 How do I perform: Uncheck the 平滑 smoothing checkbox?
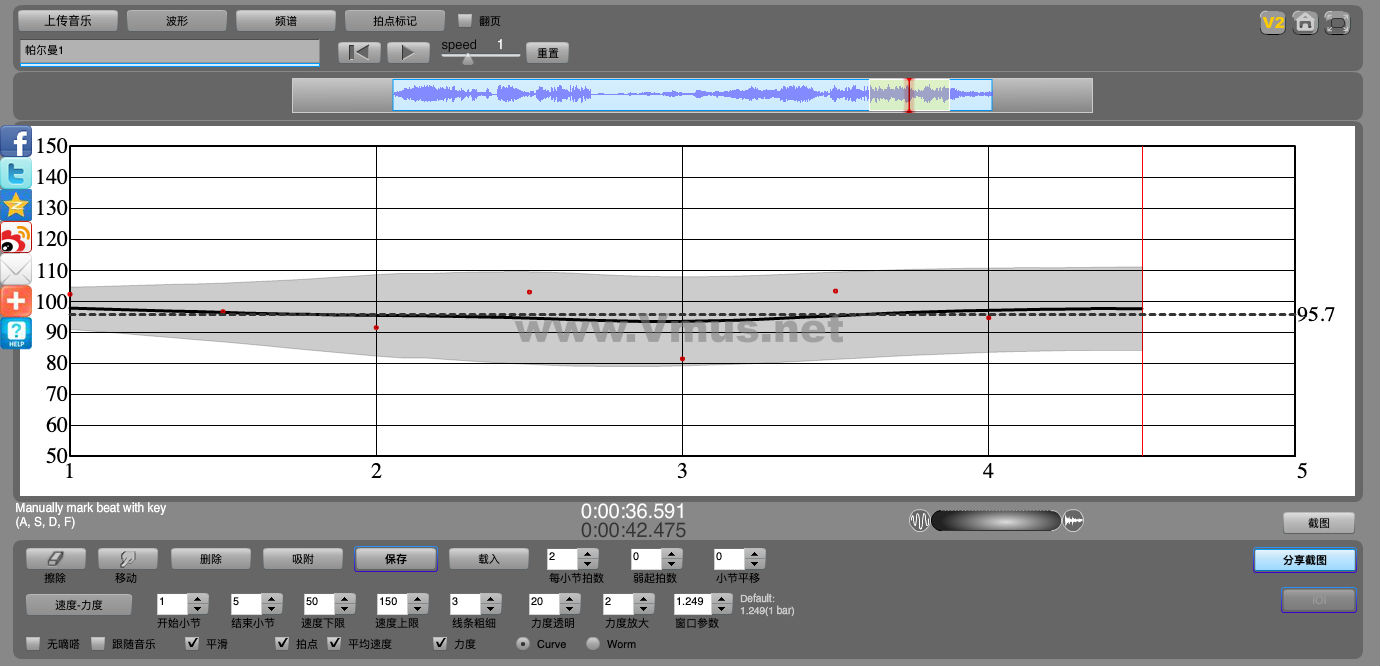(x=191, y=644)
